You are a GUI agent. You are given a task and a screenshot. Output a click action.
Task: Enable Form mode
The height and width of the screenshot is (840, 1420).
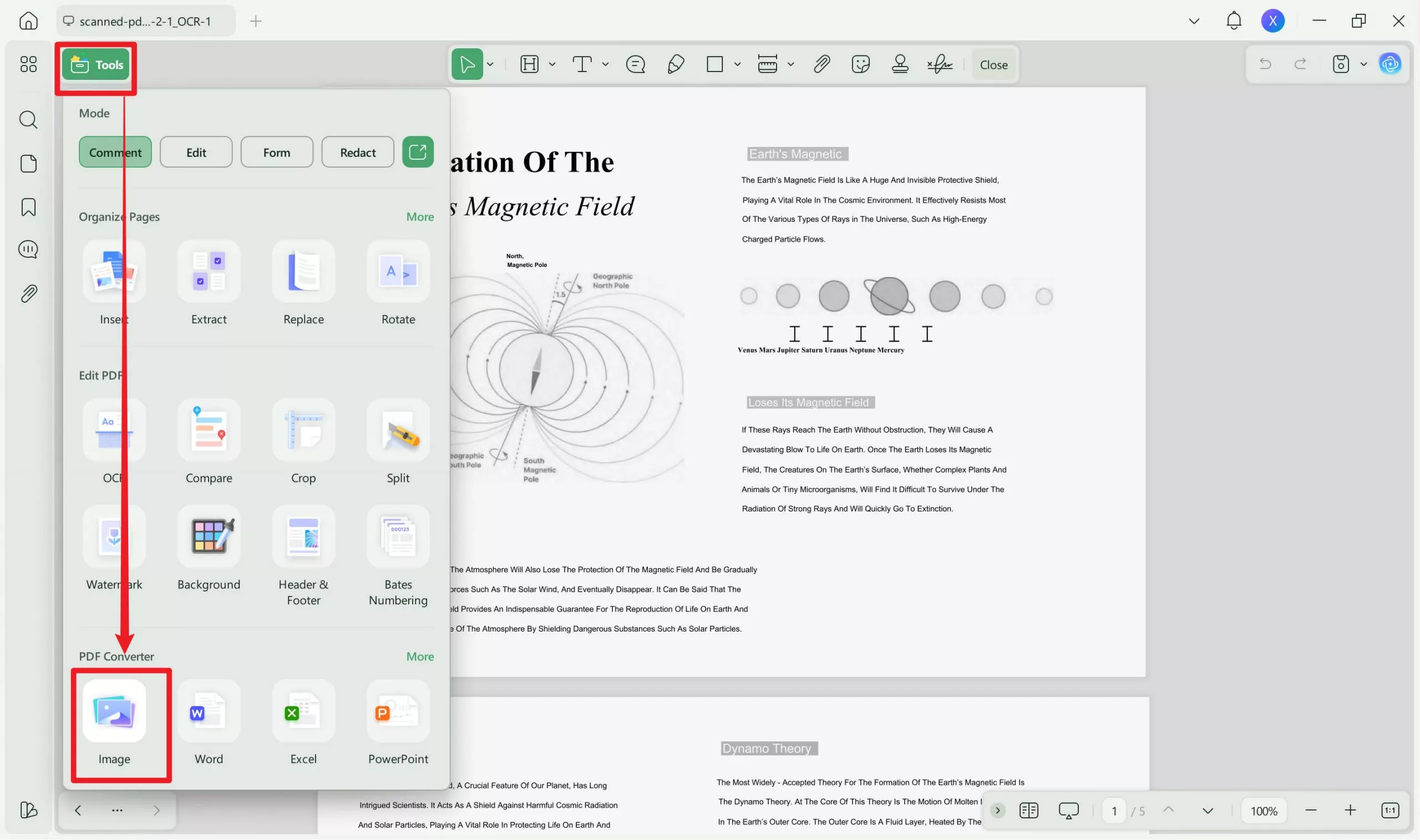click(x=277, y=152)
